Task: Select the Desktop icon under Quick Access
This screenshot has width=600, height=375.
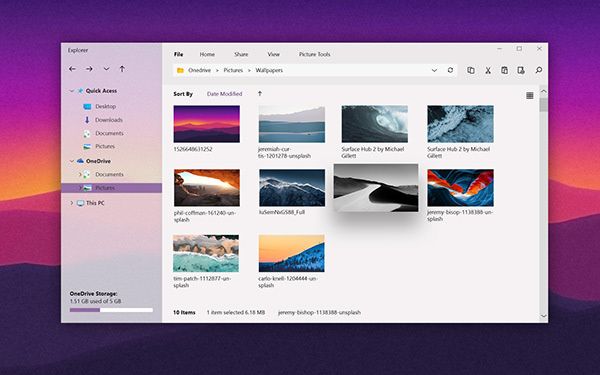Action: (x=87, y=106)
